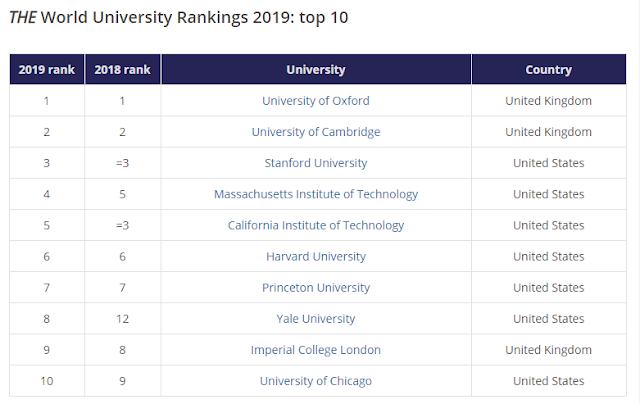Open the University of Chicago link
640x404 pixels.
[315, 381]
